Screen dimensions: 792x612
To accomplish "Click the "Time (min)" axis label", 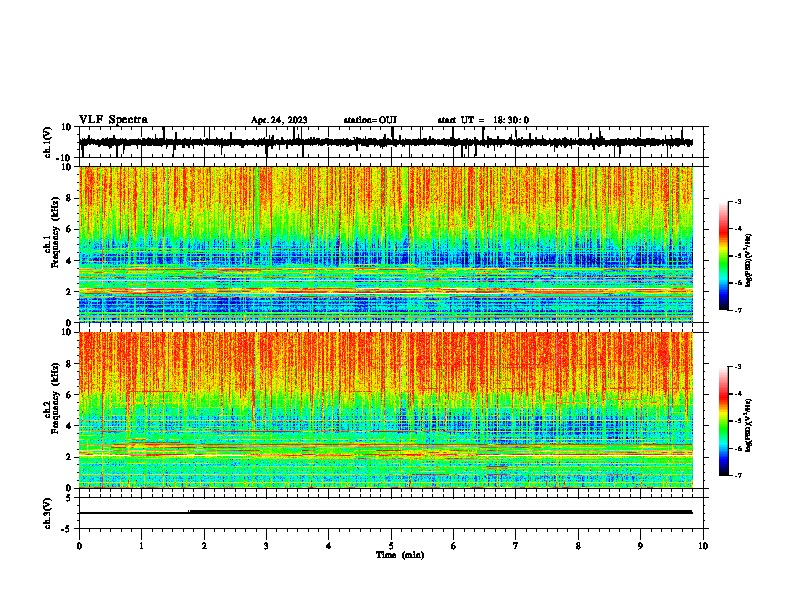I will point(400,555).
